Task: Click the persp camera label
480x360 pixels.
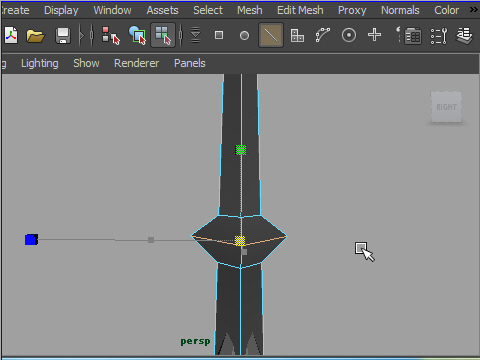Action: (x=195, y=341)
